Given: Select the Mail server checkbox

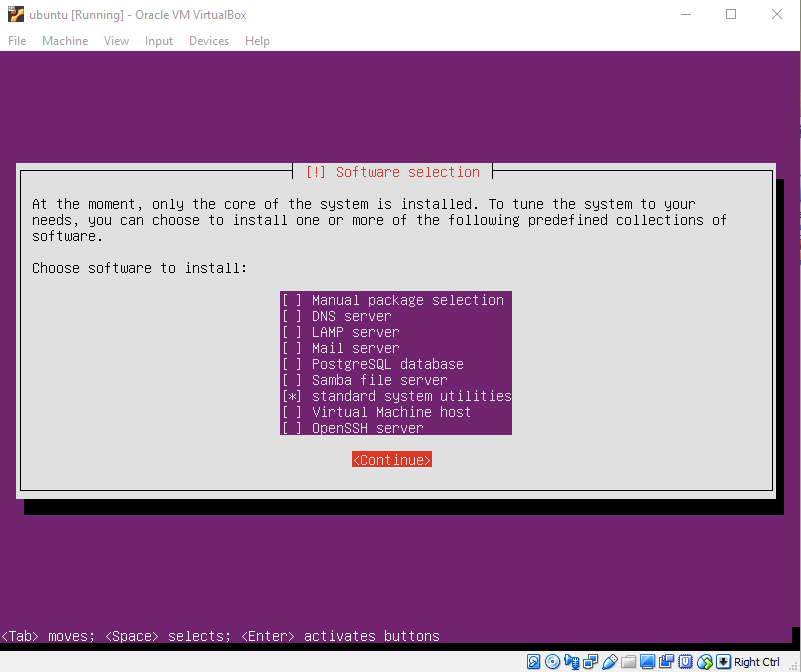Looking at the screenshot, I should [x=292, y=348].
